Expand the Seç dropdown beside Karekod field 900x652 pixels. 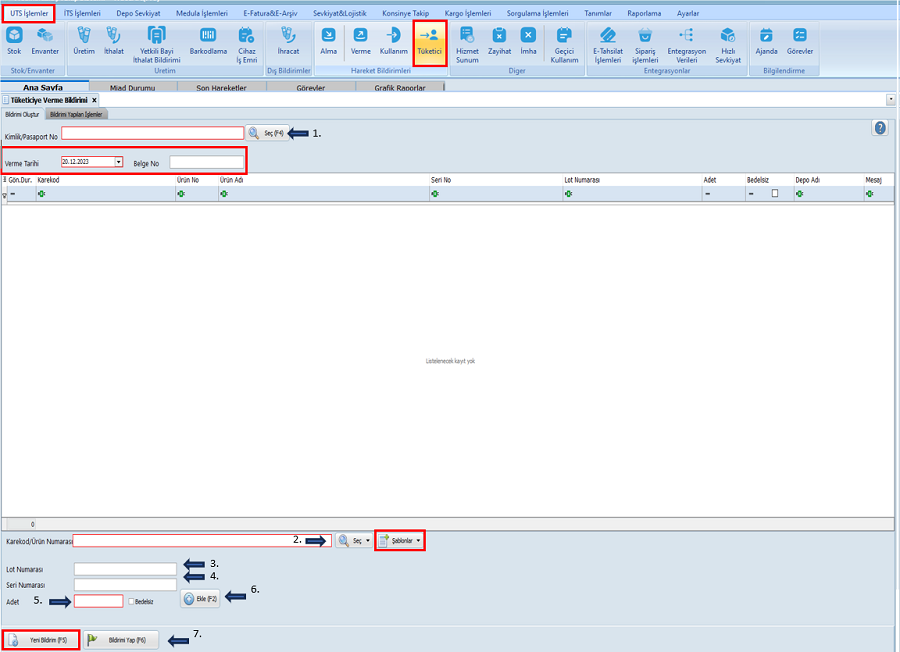click(x=368, y=540)
